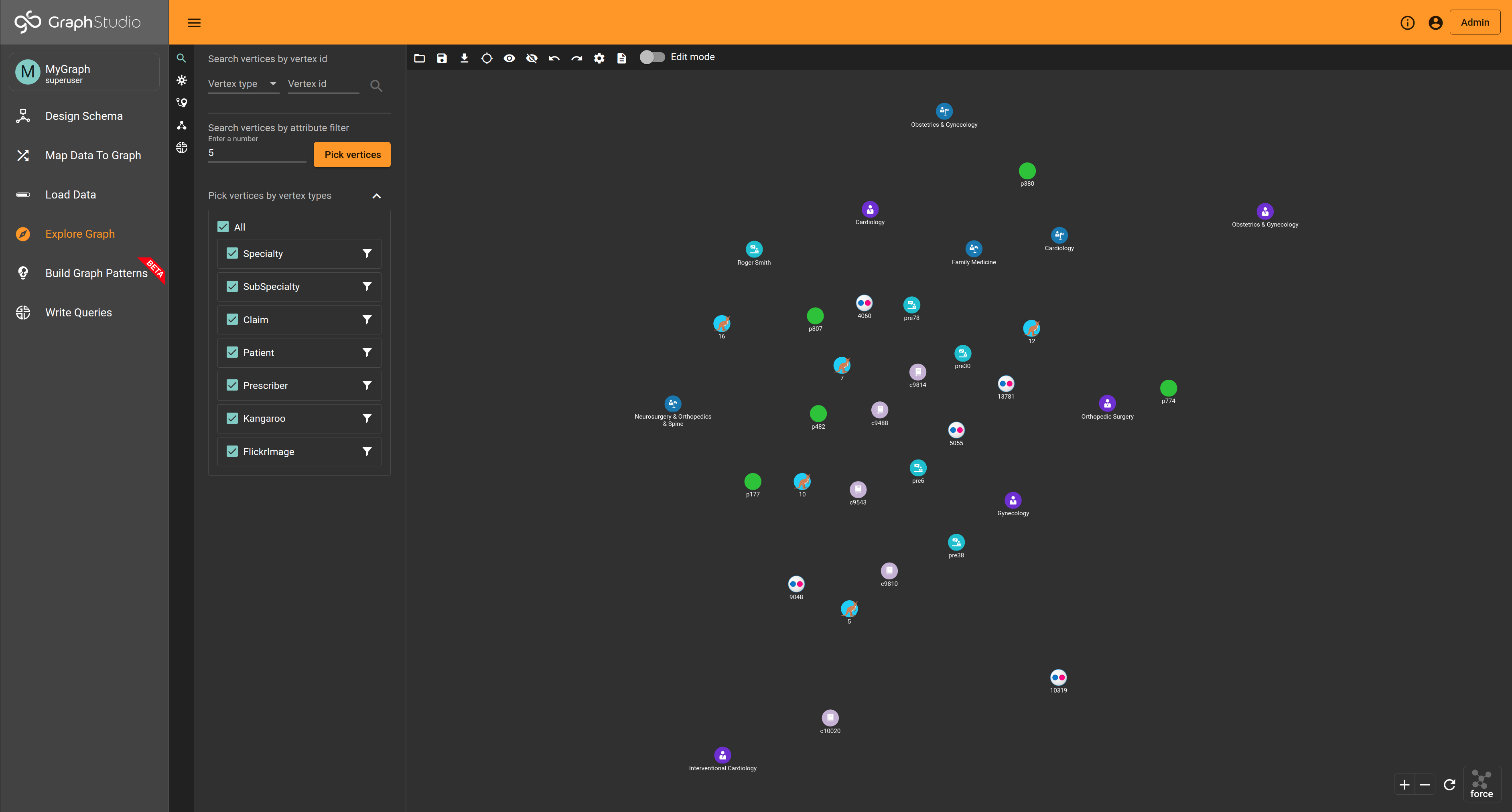The height and width of the screenshot is (812, 1512).
Task: Collapse the pick vertices by vertex types panel
Action: coord(377,195)
